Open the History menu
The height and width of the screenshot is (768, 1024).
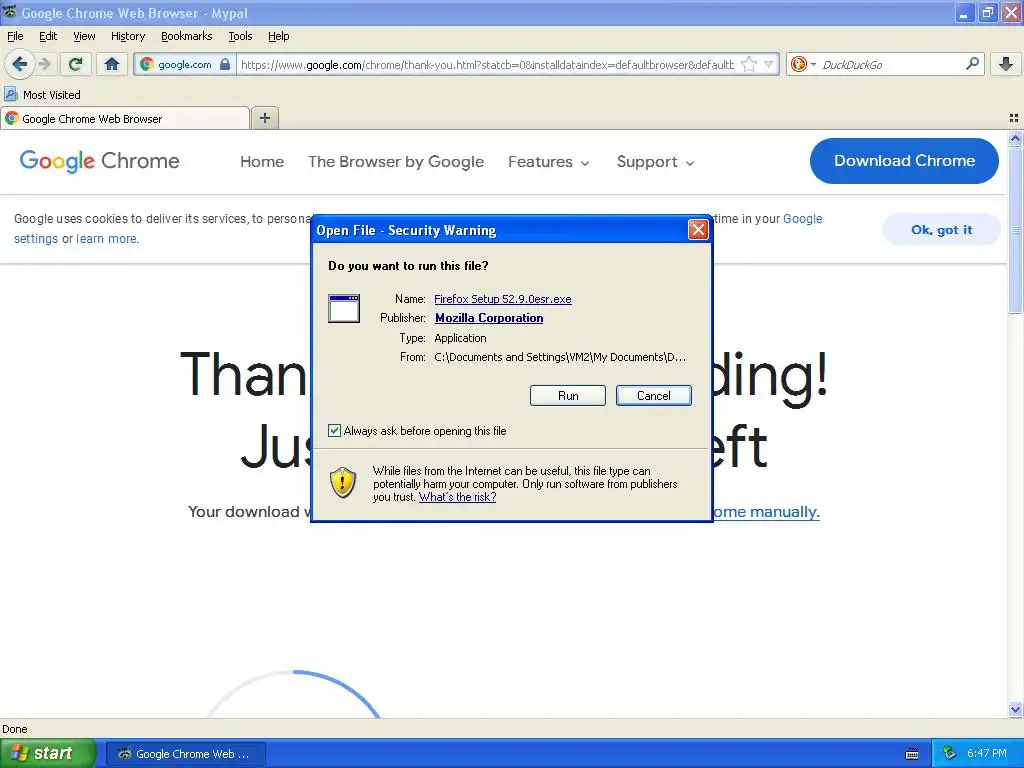(127, 36)
